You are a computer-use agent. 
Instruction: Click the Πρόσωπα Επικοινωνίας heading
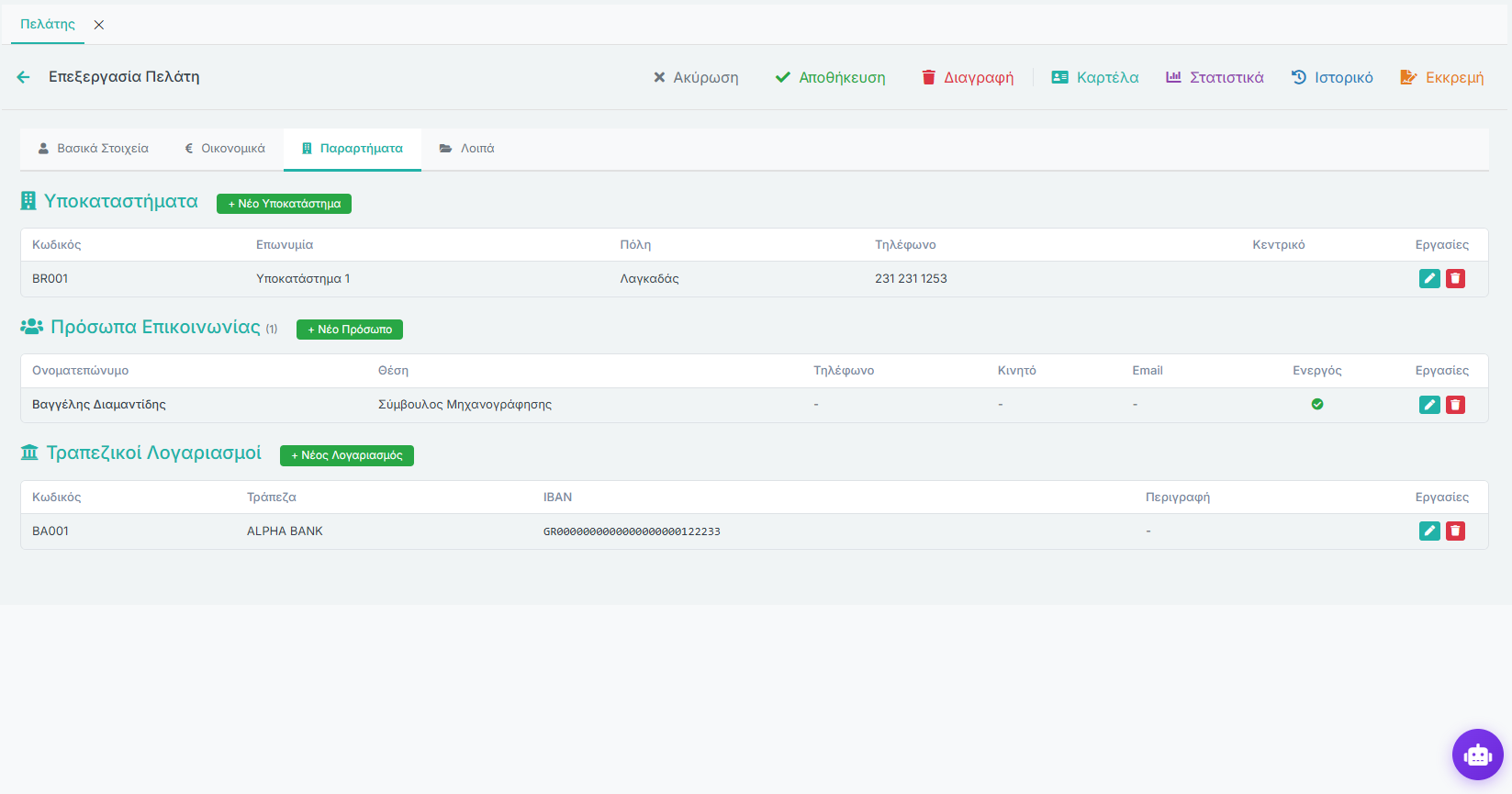pyautogui.click(x=156, y=327)
